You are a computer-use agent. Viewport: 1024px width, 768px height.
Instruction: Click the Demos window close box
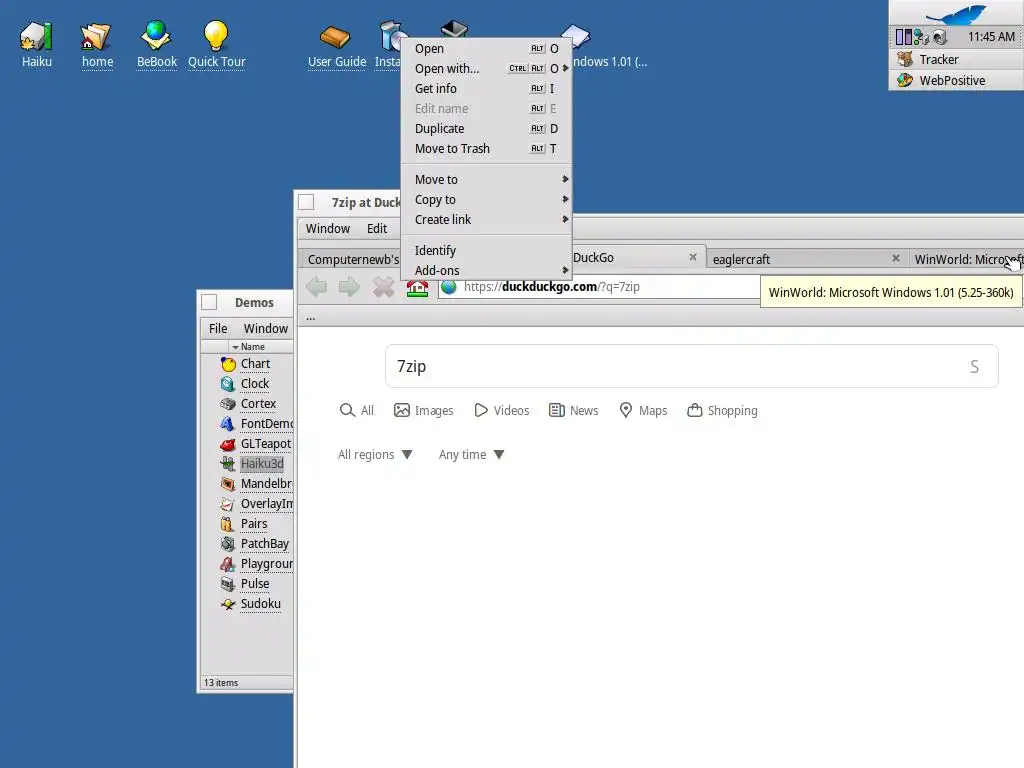[x=209, y=302]
